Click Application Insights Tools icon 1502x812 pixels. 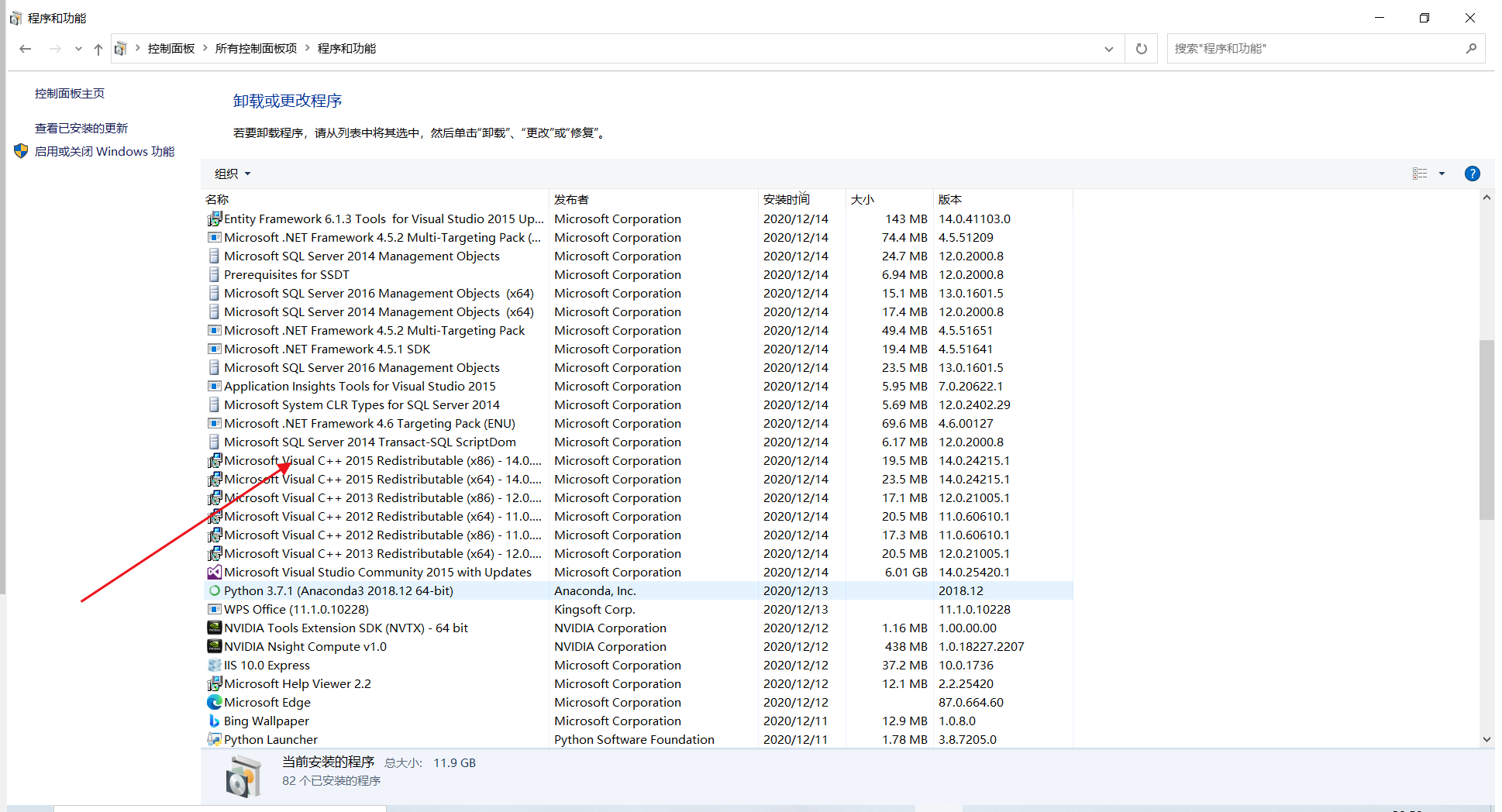(x=215, y=387)
